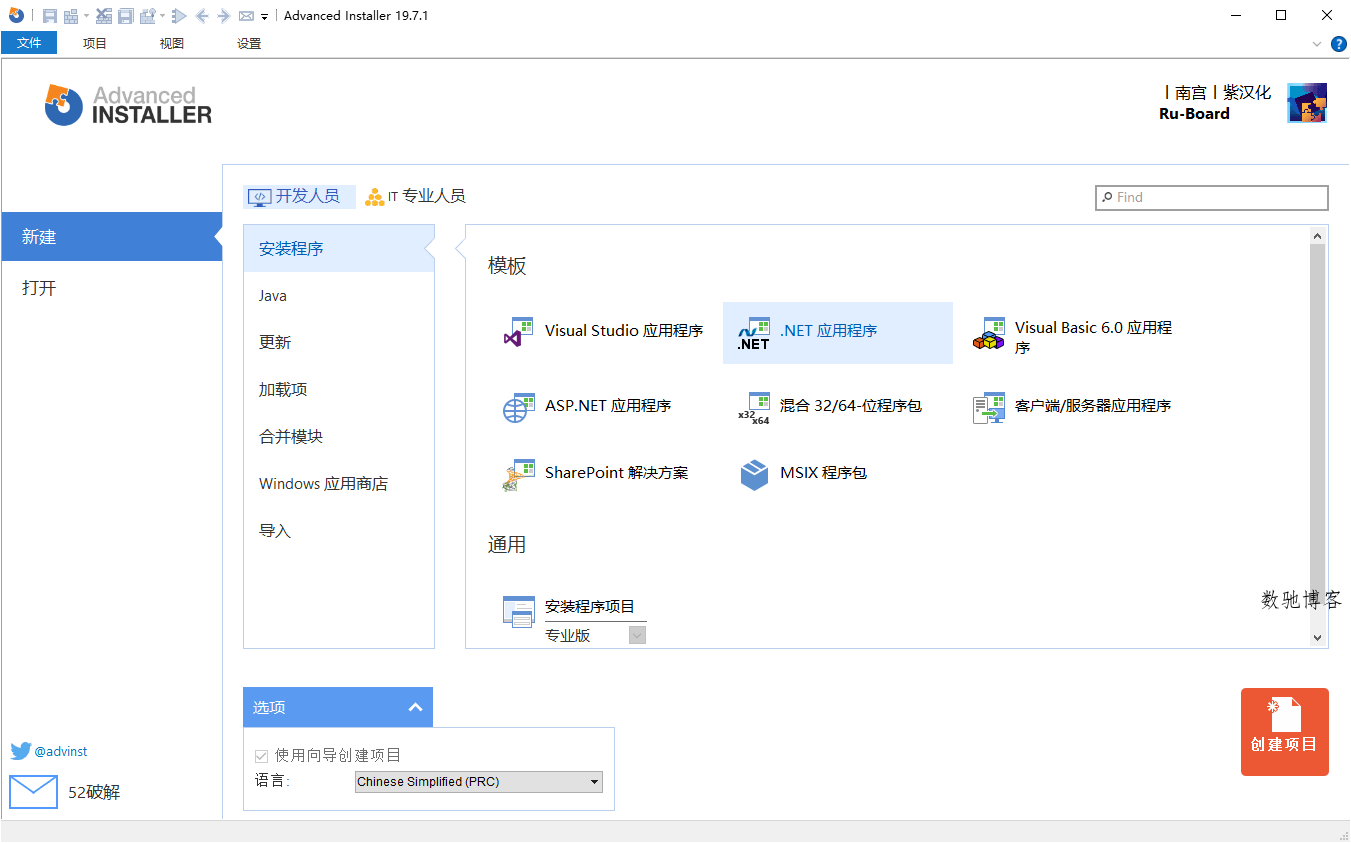This screenshot has height=843, width=1351.
Task: Open the Customize Quick Access Toolbar arrow
Action: tap(264, 17)
